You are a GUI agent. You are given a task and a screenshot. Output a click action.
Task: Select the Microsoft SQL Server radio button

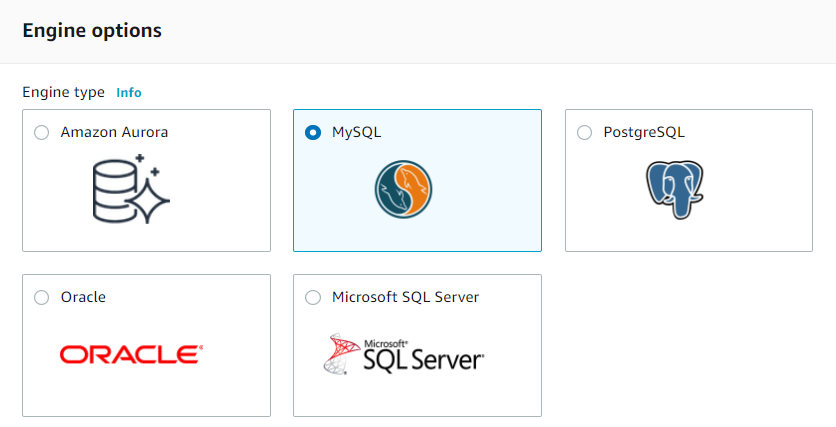(x=313, y=297)
